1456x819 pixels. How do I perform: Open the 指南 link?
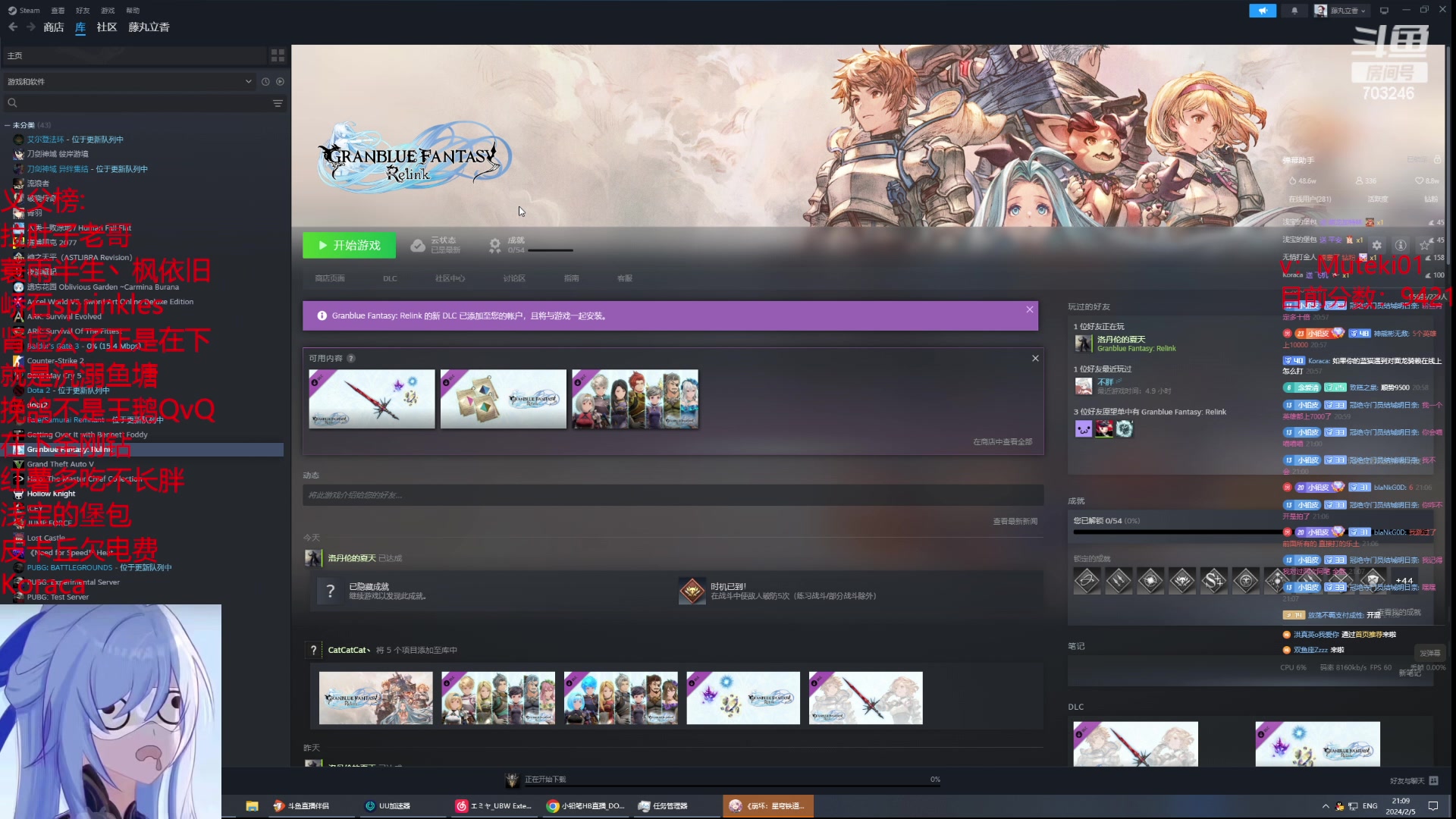click(x=572, y=278)
